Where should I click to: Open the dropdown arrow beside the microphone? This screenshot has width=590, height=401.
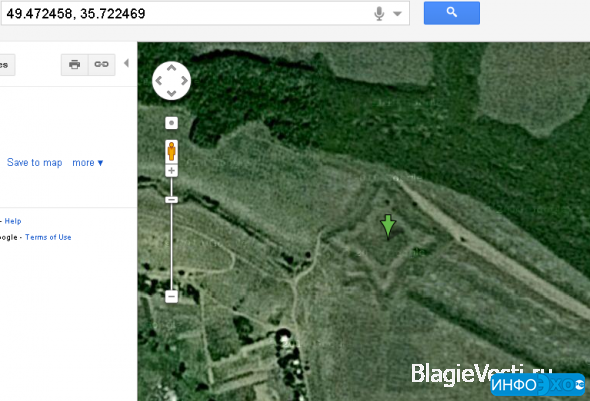click(x=397, y=14)
